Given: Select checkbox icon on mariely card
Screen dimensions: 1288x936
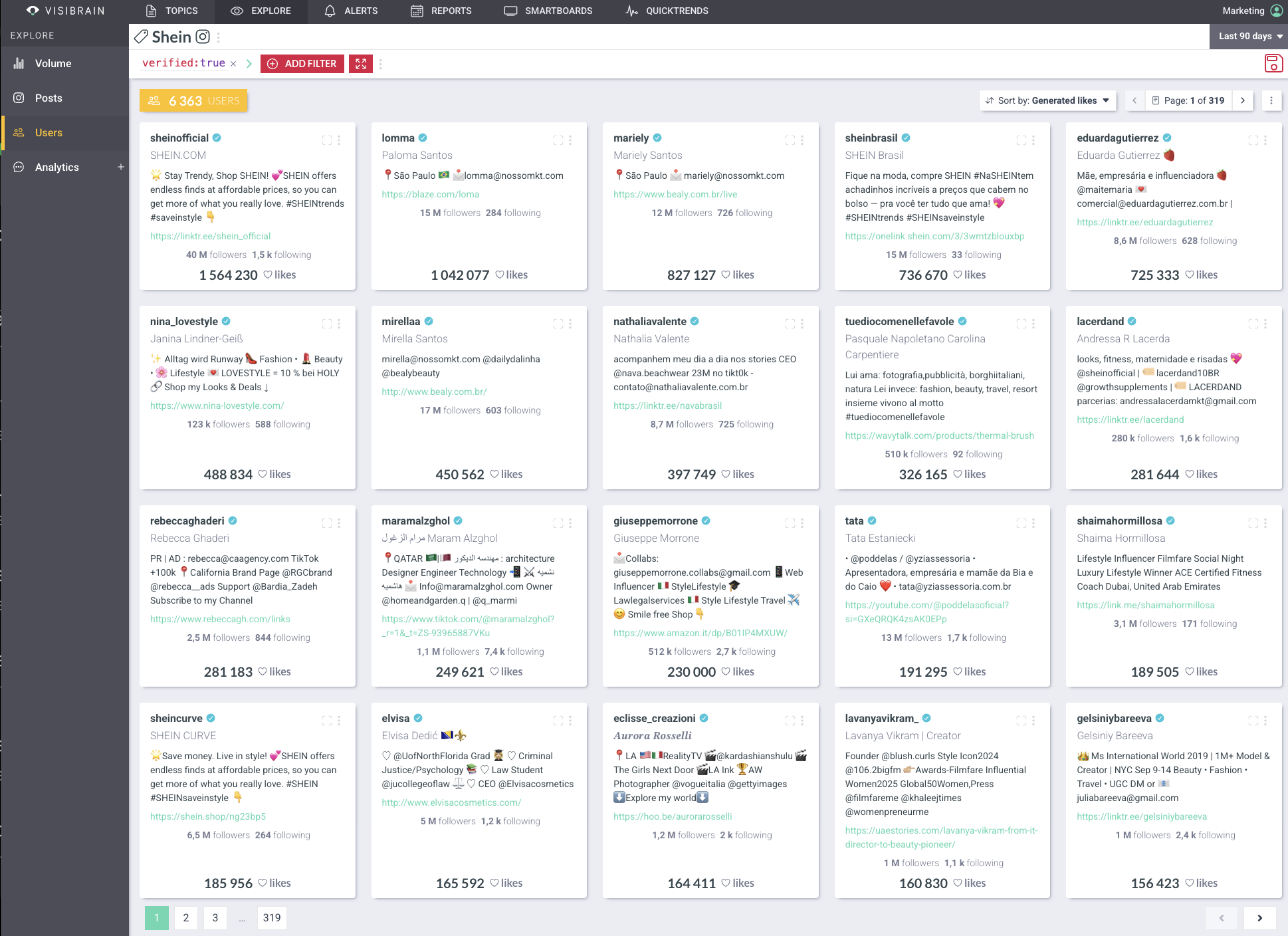Looking at the screenshot, I should click(x=790, y=140).
